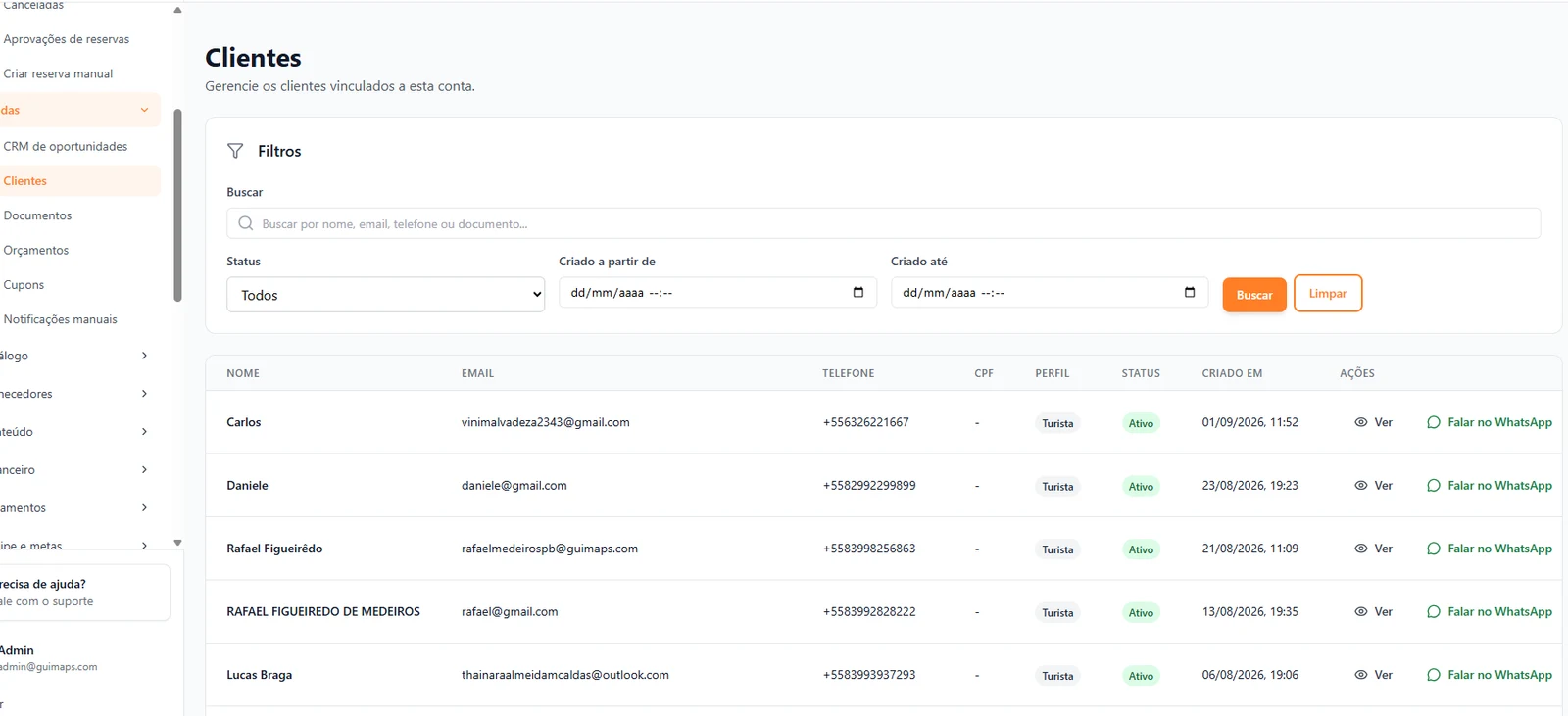Click the sidebar scroll-down arrow

177,542
